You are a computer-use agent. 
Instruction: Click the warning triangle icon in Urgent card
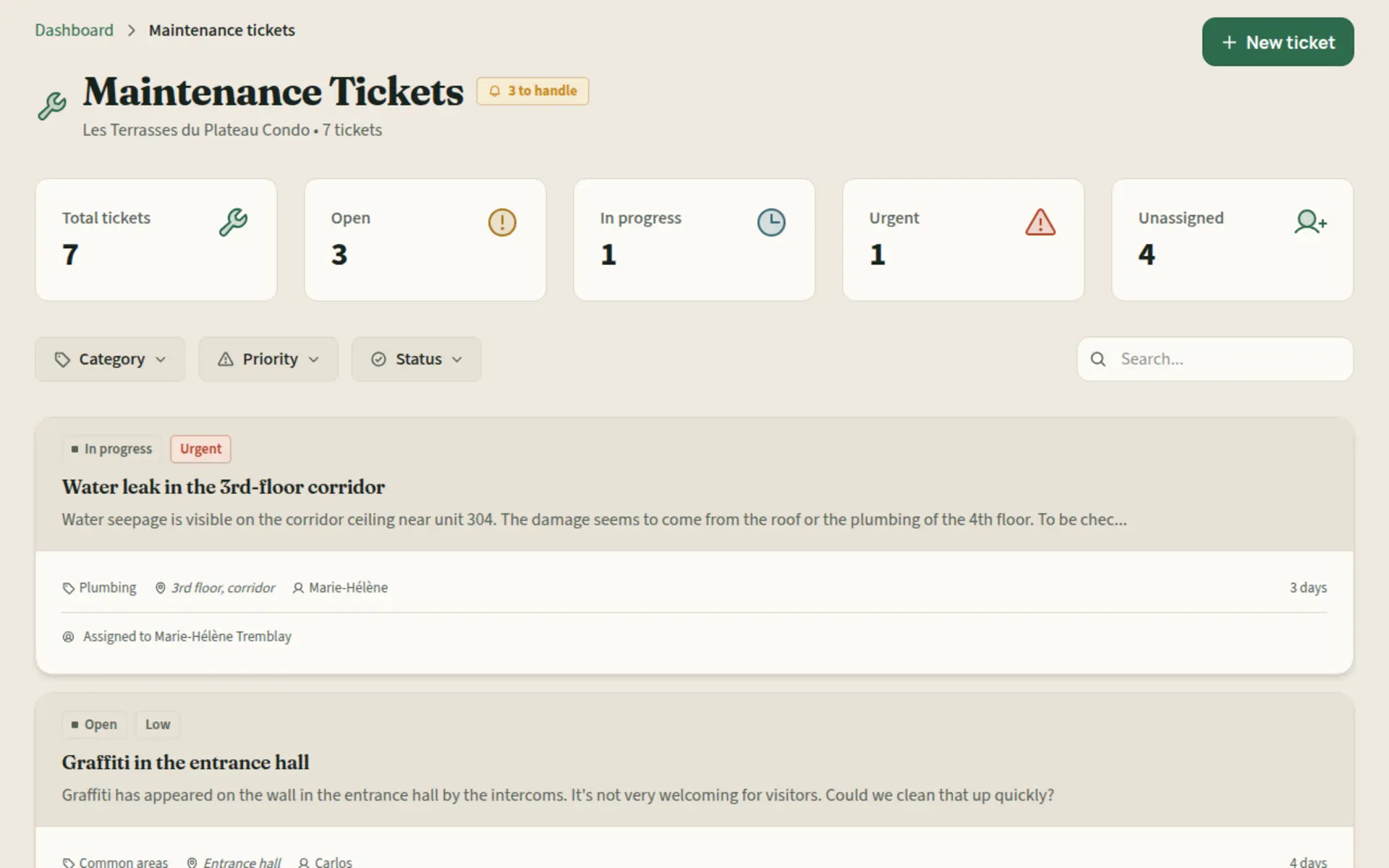coord(1040,222)
